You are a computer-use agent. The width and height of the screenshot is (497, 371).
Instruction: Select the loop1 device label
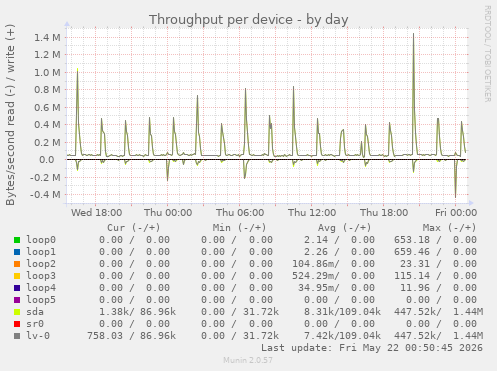pyautogui.click(x=41, y=252)
